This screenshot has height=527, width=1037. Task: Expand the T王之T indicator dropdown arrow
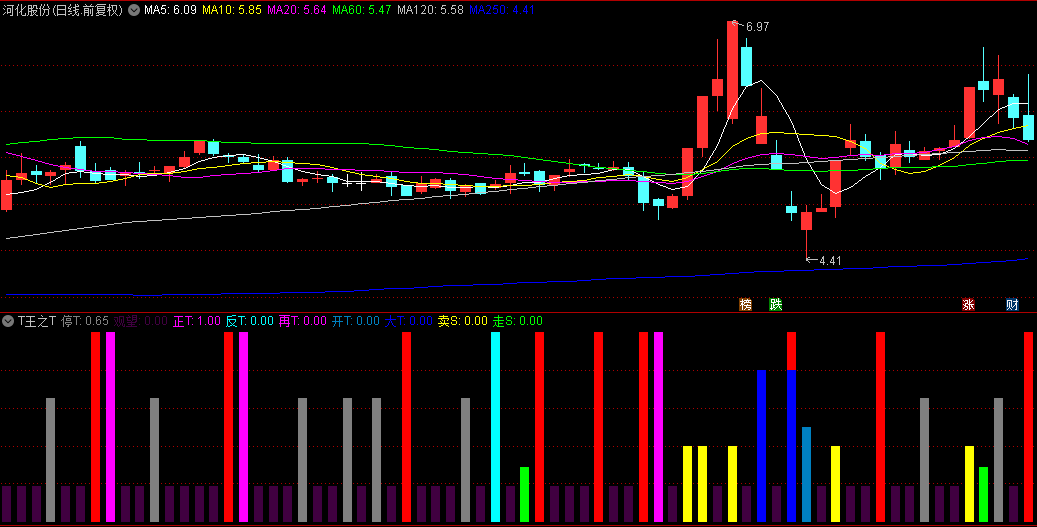pyautogui.click(x=8, y=321)
